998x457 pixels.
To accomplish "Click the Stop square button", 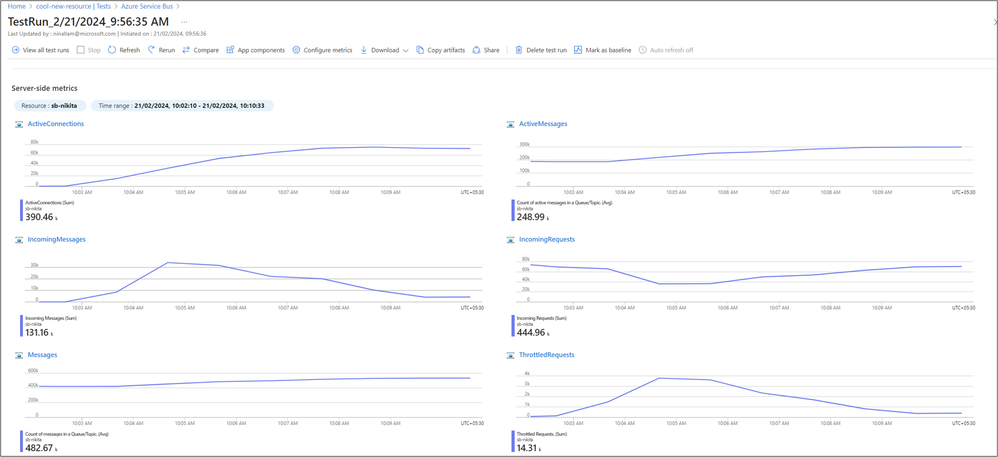I will pyautogui.click(x=81, y=50).
